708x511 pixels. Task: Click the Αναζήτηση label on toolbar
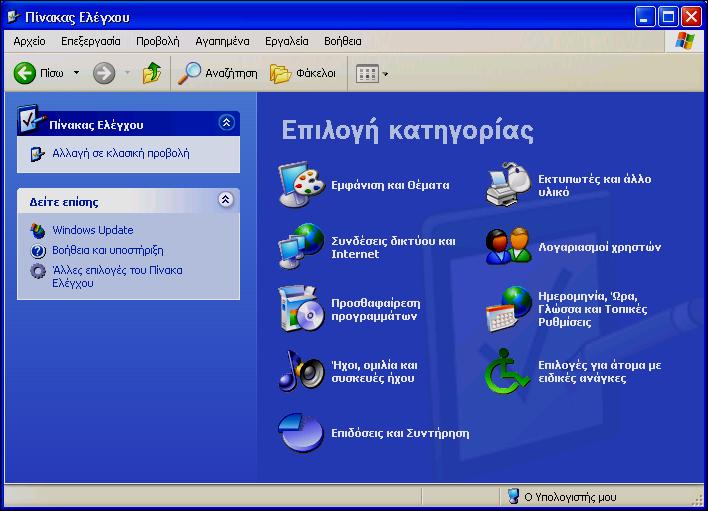(231, 73)
